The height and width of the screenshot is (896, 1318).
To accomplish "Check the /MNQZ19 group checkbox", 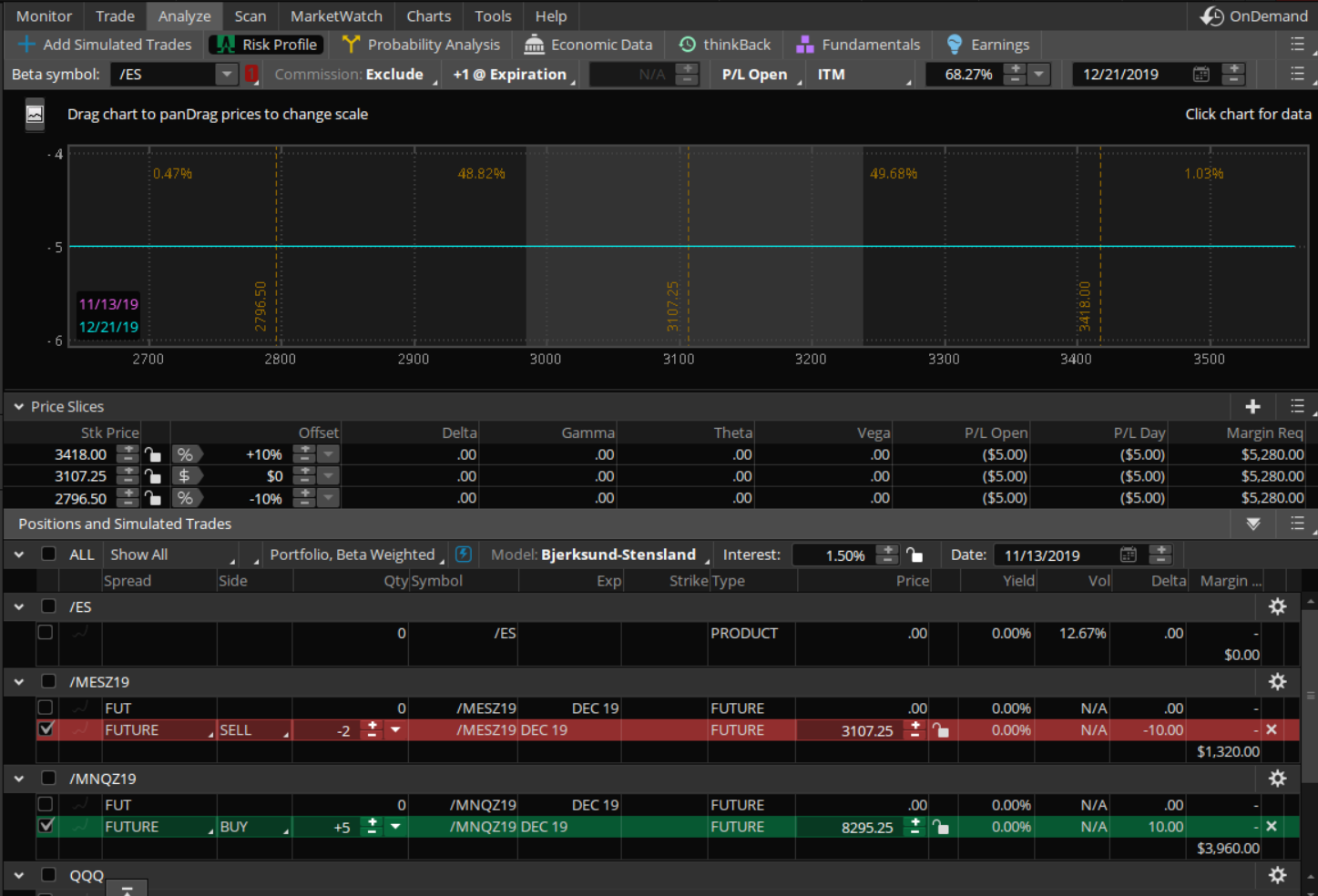I will (x=48, y=779).
